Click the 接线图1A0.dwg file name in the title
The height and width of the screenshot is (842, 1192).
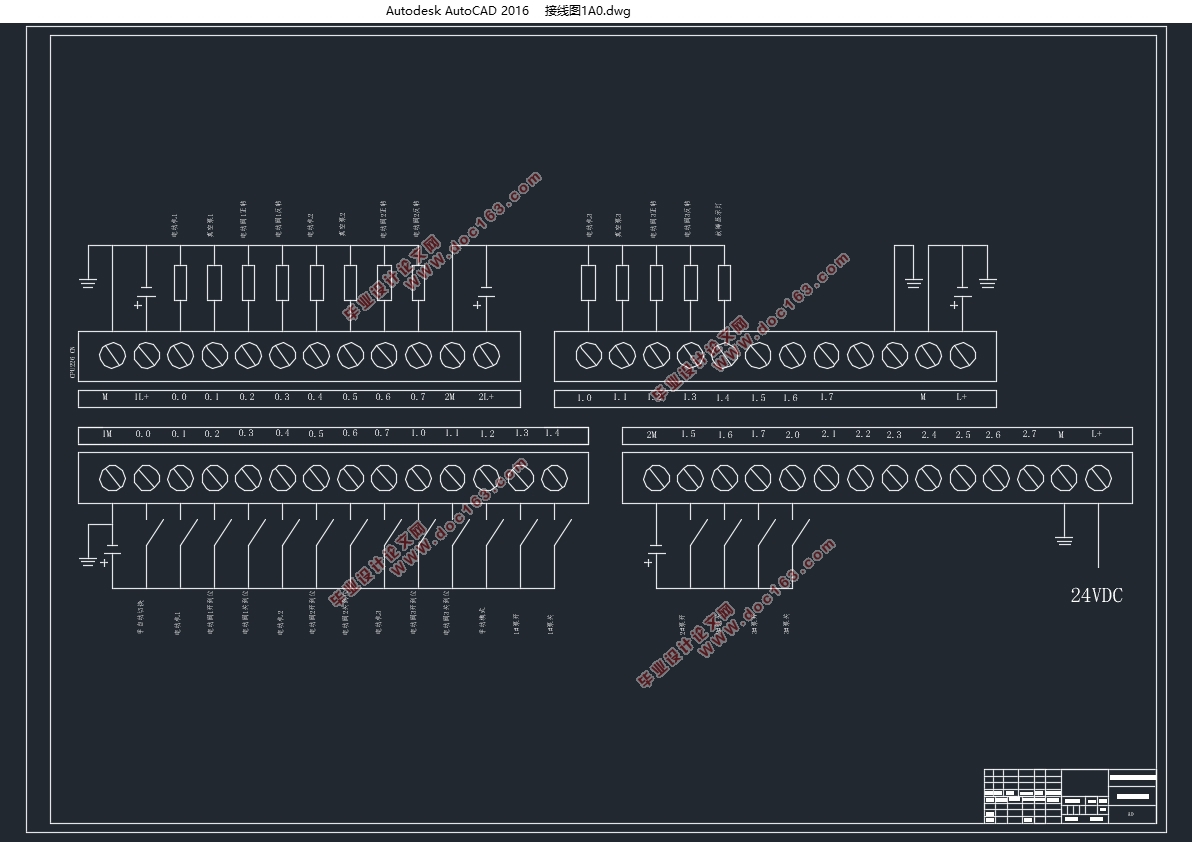point(588,11)
